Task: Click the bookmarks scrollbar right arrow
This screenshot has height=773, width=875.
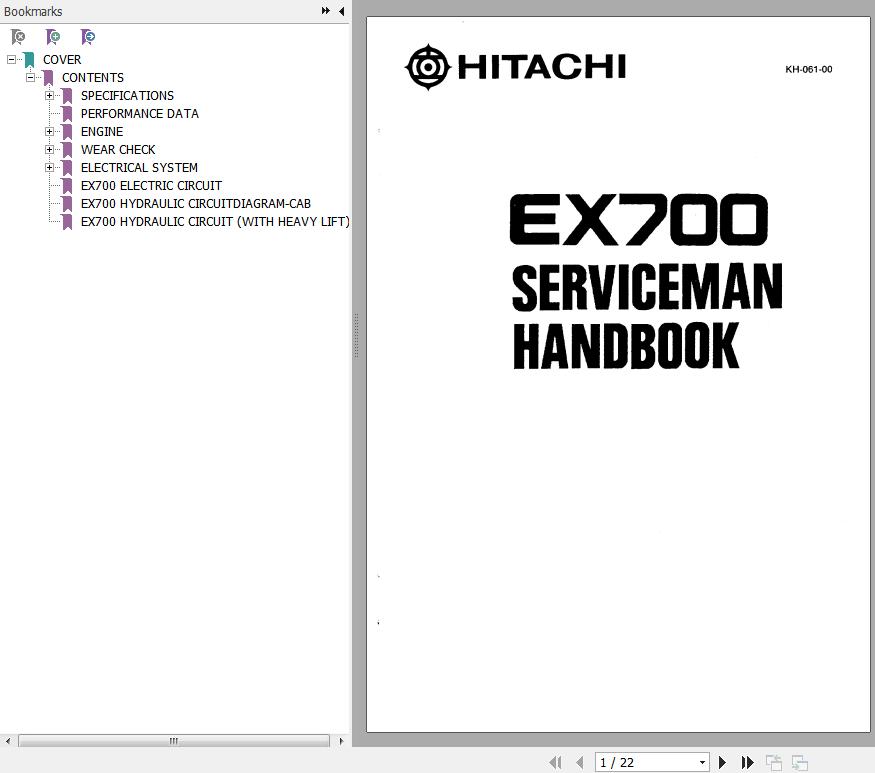Action: pos(341,741)
